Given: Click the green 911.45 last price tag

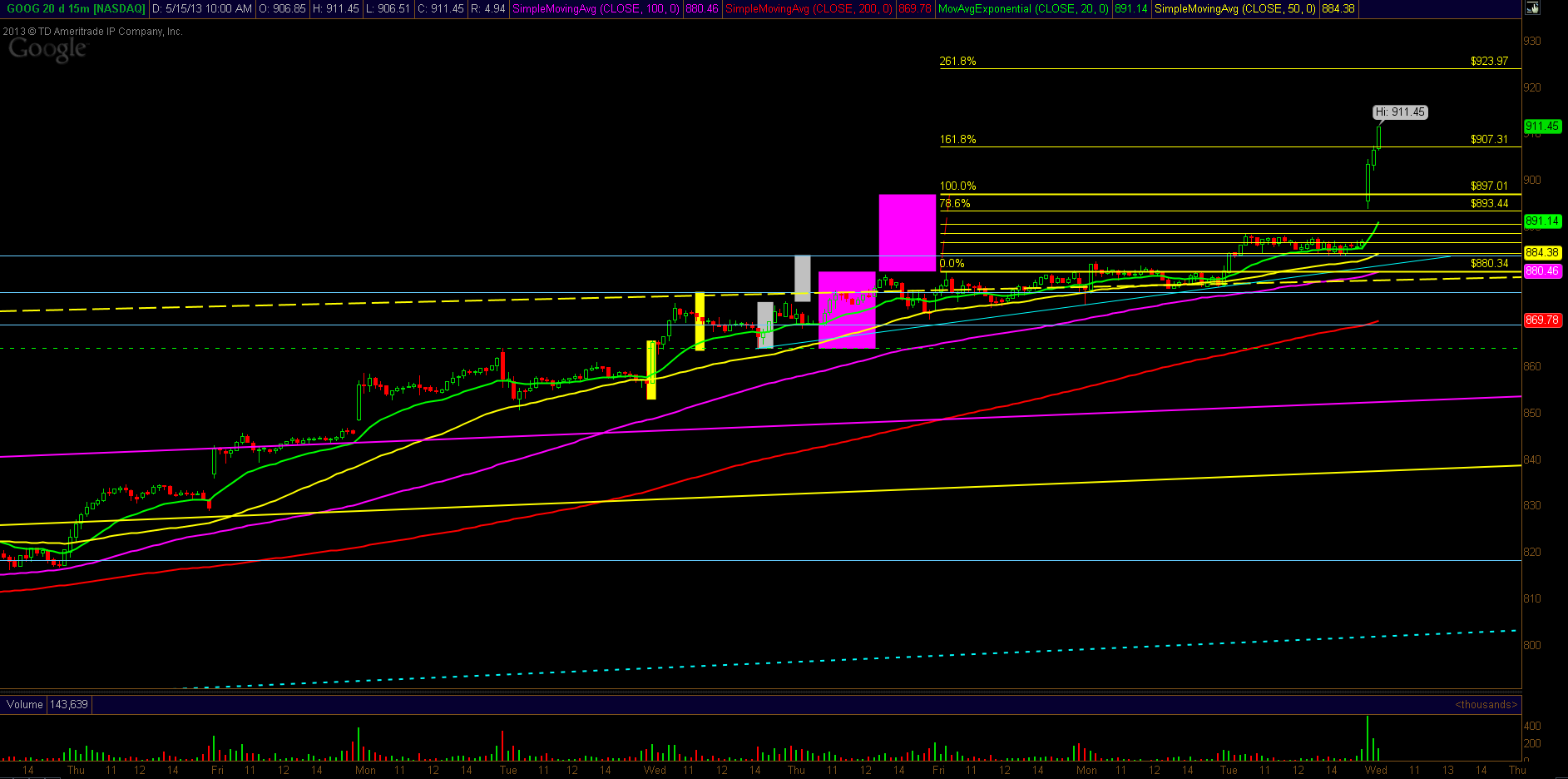Looking at the screenshot, I should 1542,127.
